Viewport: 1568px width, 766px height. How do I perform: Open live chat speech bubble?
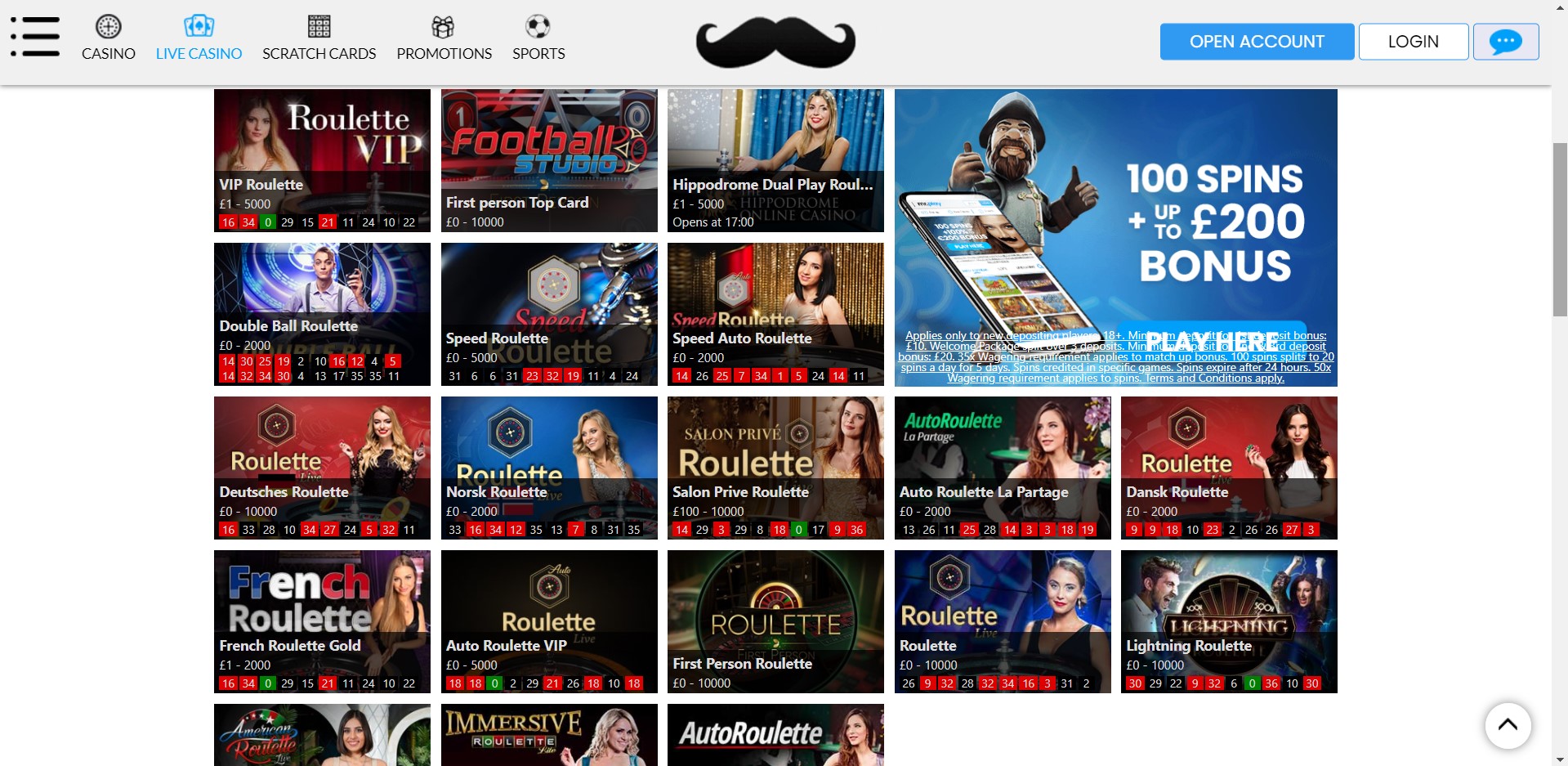(x=1505, y=42)
